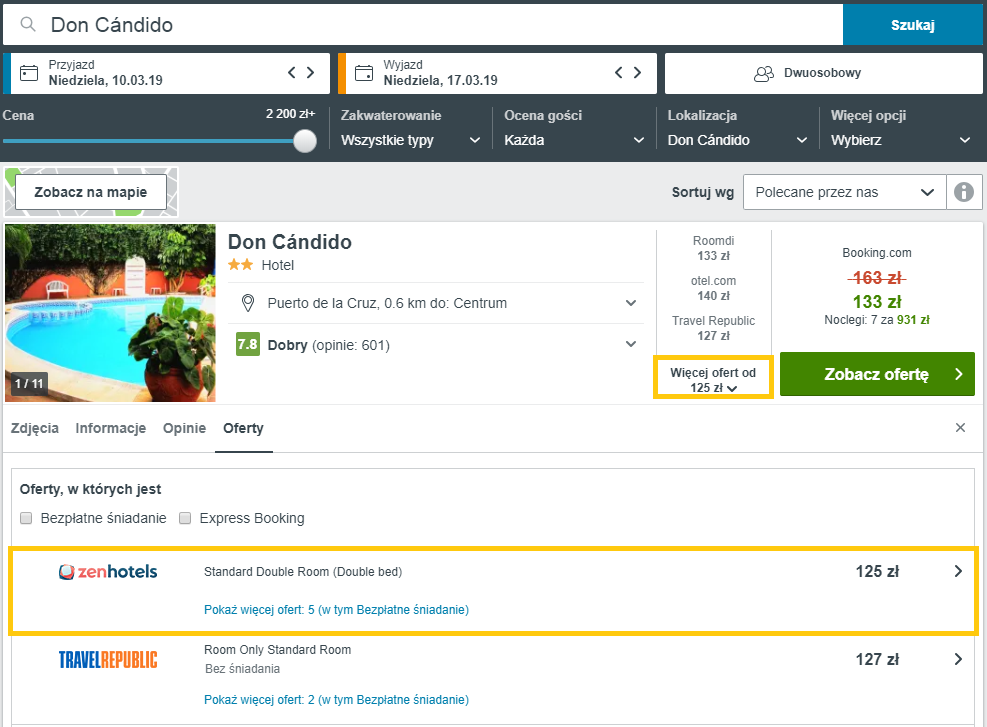Screen dimensions: 987x727
Task: Switch to the Zdjęcia tab
Action: [x=35, y=428]
